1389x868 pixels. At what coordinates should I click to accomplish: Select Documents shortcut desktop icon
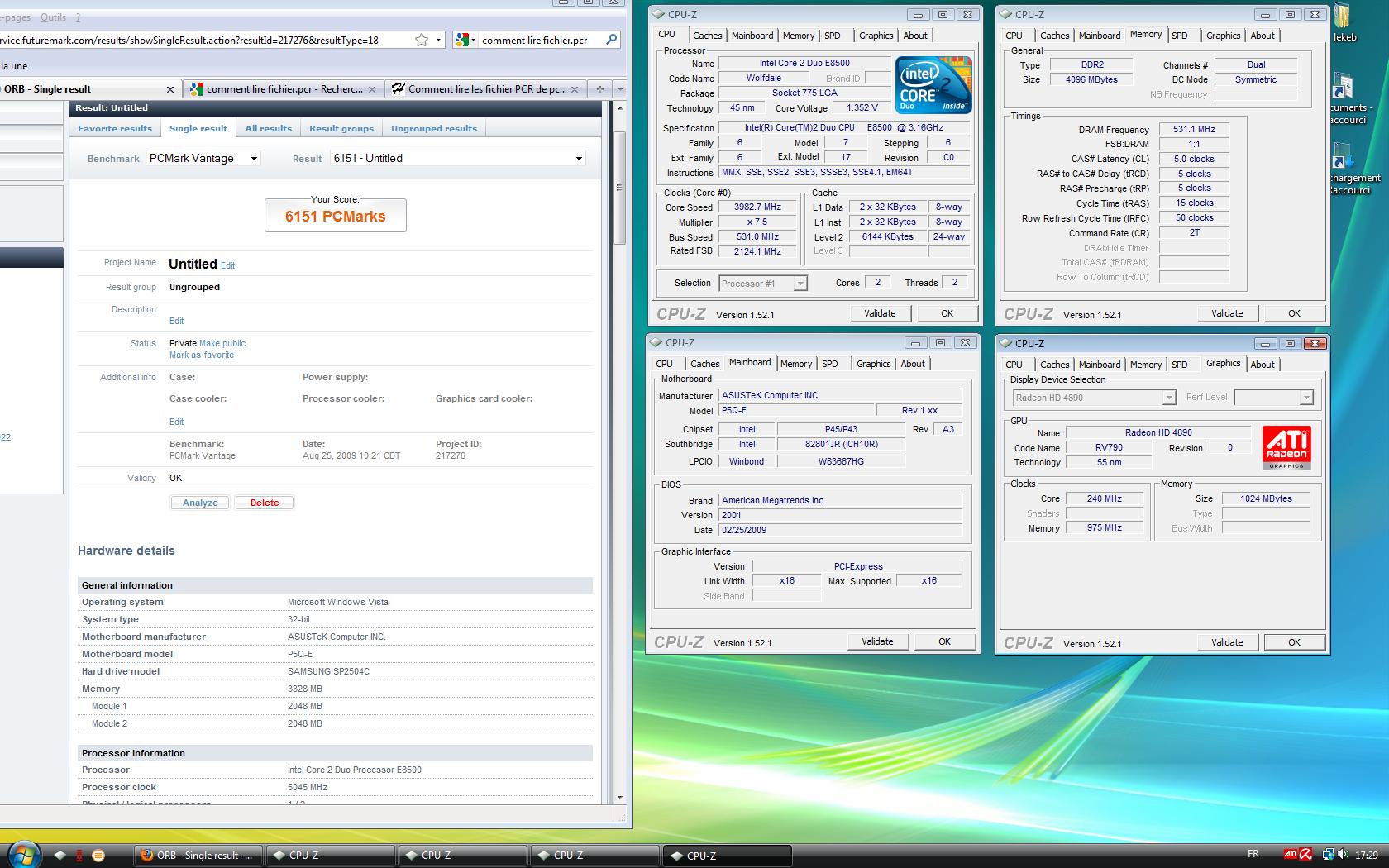(x=1350, y=99)
